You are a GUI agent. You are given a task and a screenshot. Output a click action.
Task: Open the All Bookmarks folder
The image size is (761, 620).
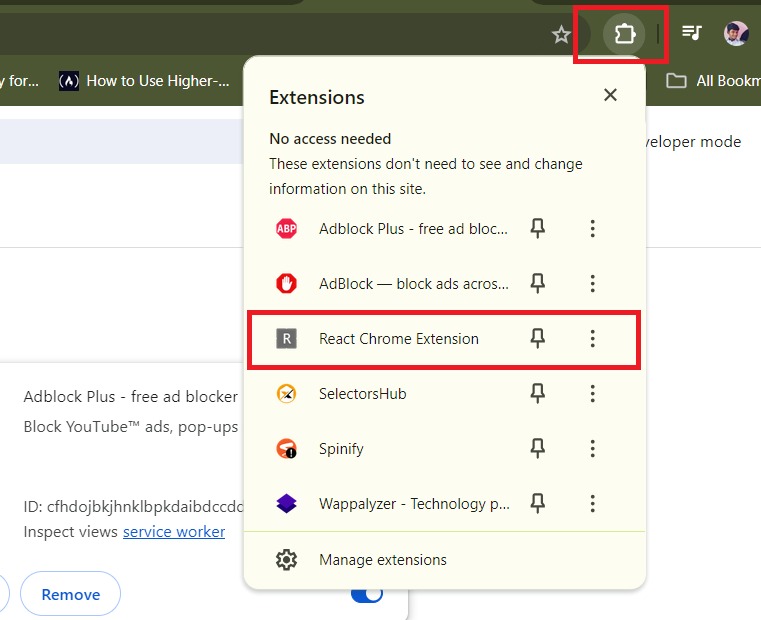(x=715, y=81)
